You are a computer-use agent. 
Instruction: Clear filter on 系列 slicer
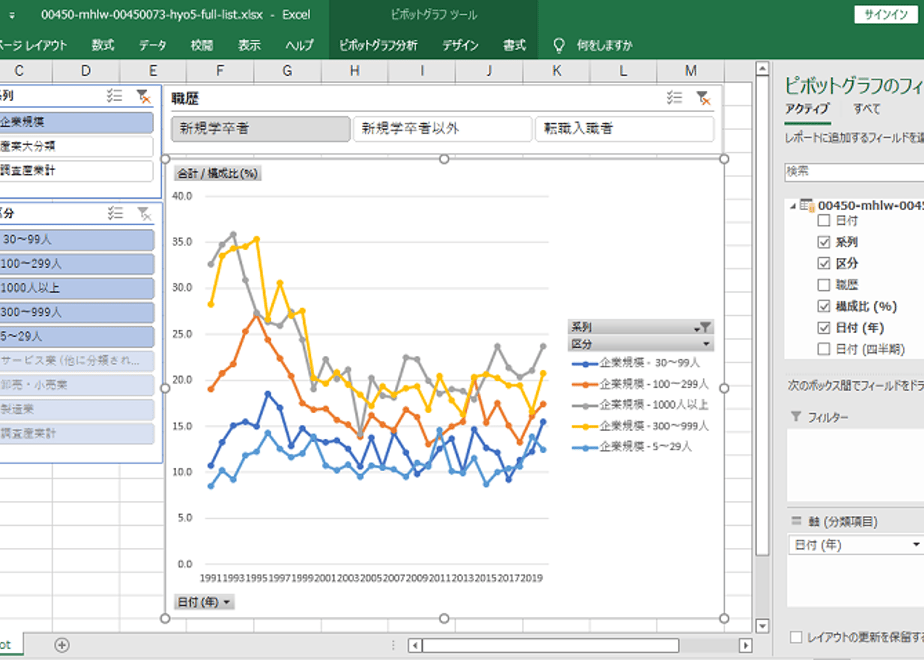tap(143, 96)
